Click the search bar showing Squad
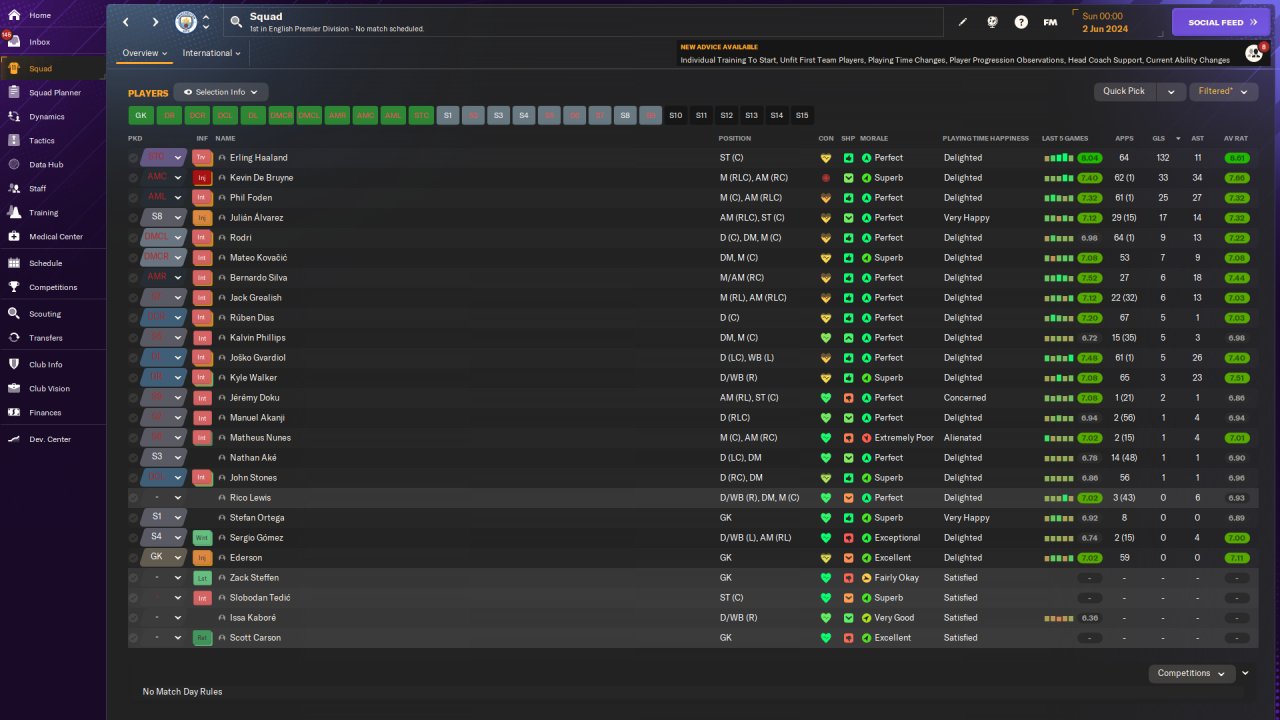 coord(583,22)
